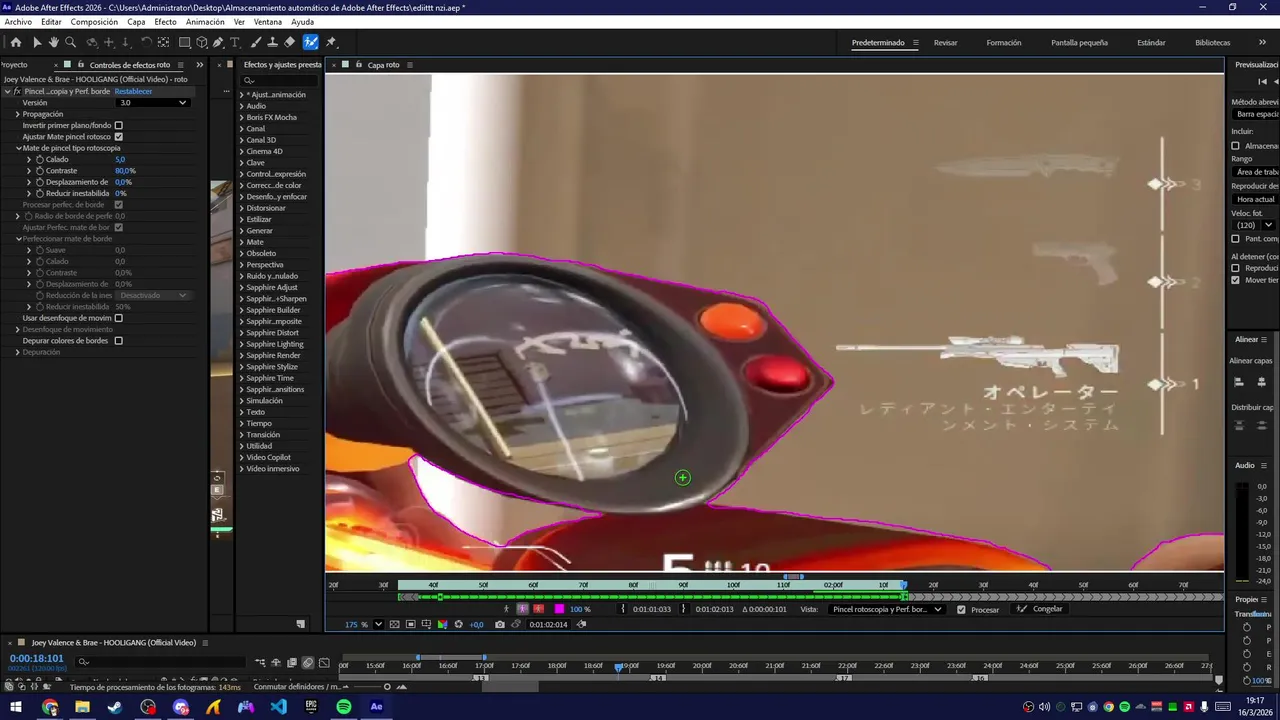The width and height of the screenshot is (1280, 720).
Task: Open Visual Studio Code from the taskbar
Action: tap(278, 707)
